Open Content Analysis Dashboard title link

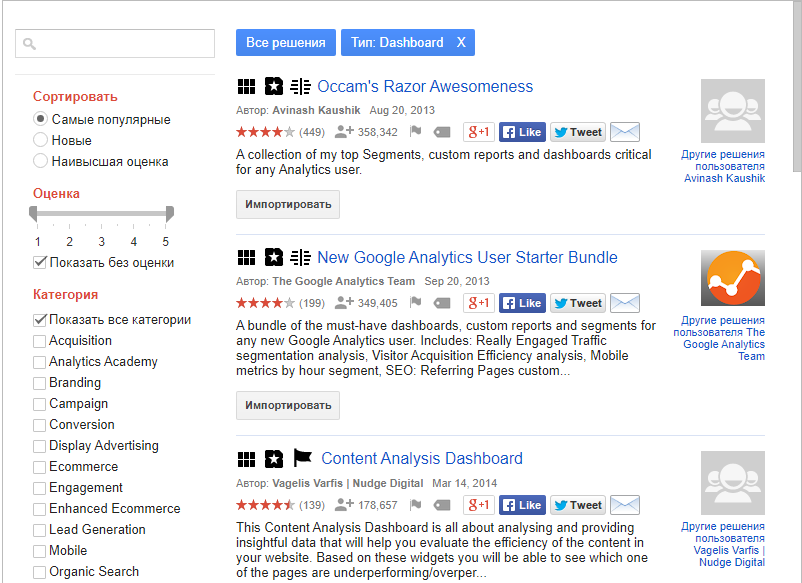[x=422, y=458]
